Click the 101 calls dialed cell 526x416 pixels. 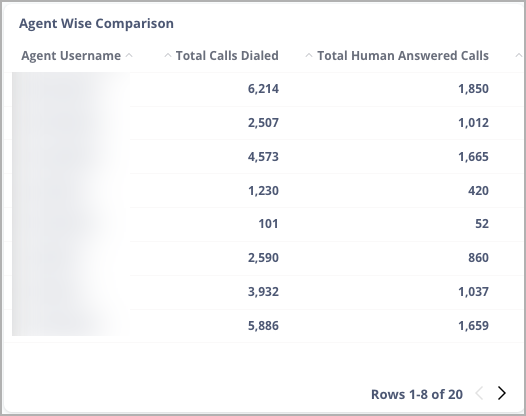(x=268, y=224)
